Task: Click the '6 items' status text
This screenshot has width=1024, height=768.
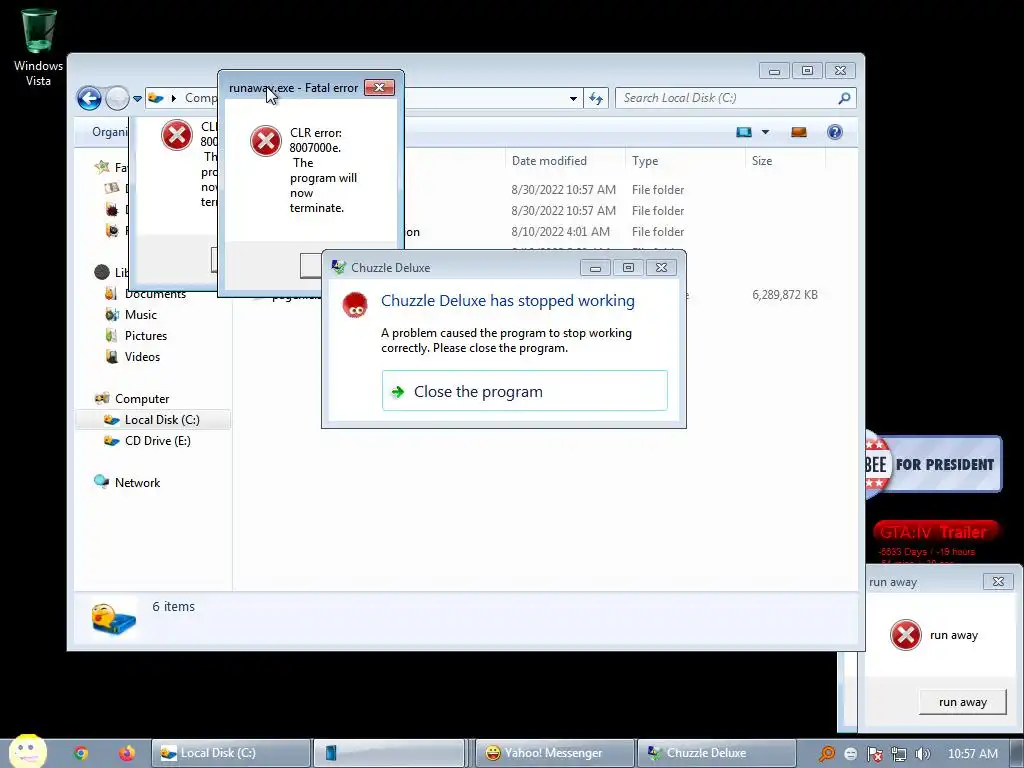Action: tap(173, 607)
